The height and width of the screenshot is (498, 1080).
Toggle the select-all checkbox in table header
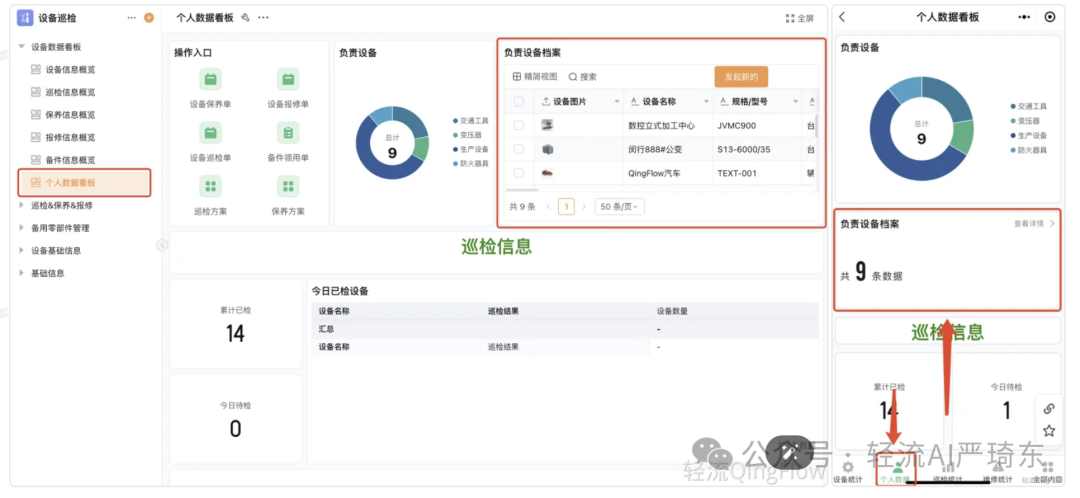coord(519,101)
